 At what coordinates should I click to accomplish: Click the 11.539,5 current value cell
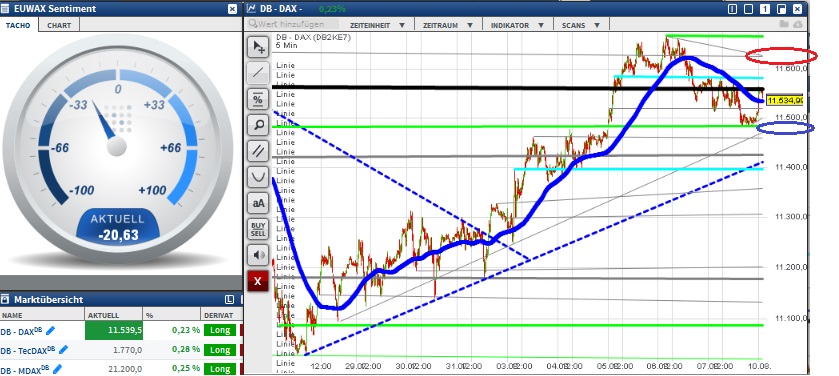tap(114, 331)
